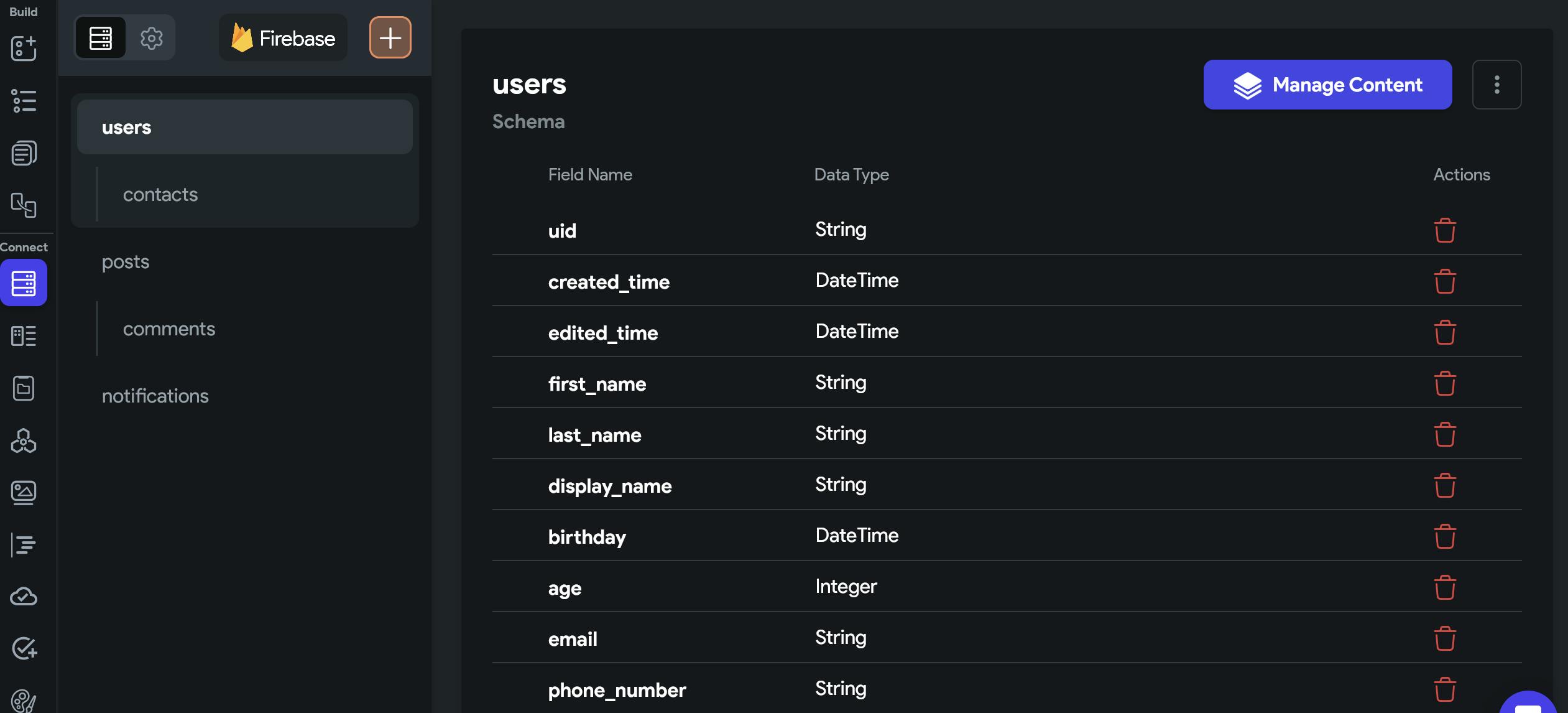The width and height of the screenshot is (1568, 713).
Task: Open the widget palette add icon
Action: [24, 49]
